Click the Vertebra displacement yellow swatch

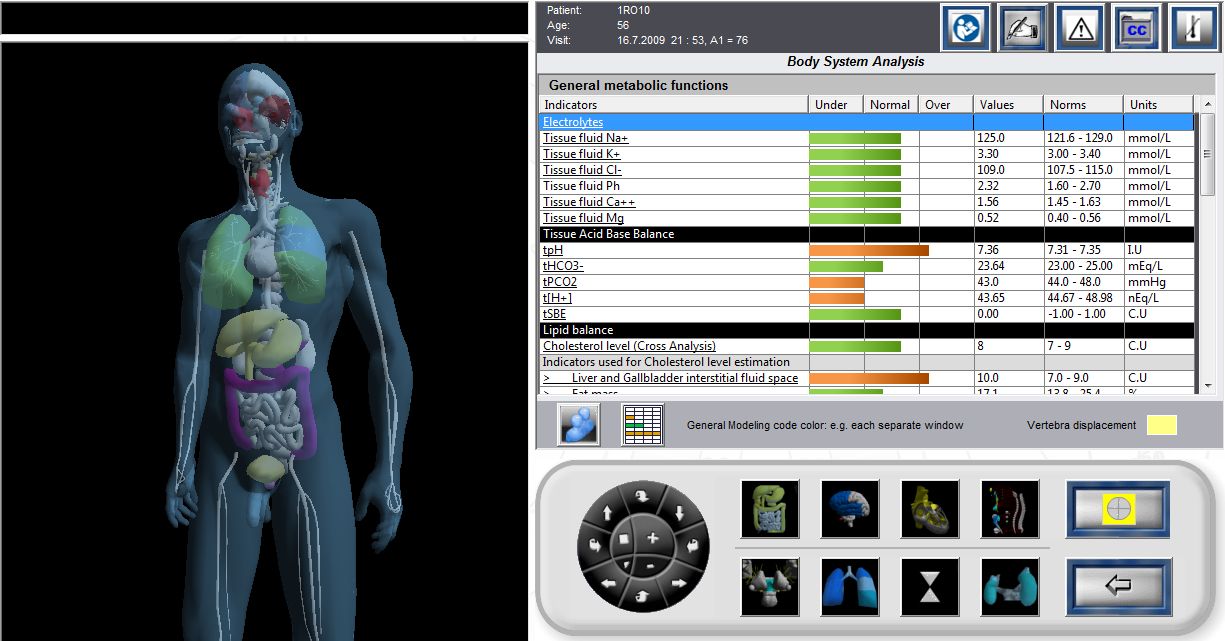(1162, 425)
